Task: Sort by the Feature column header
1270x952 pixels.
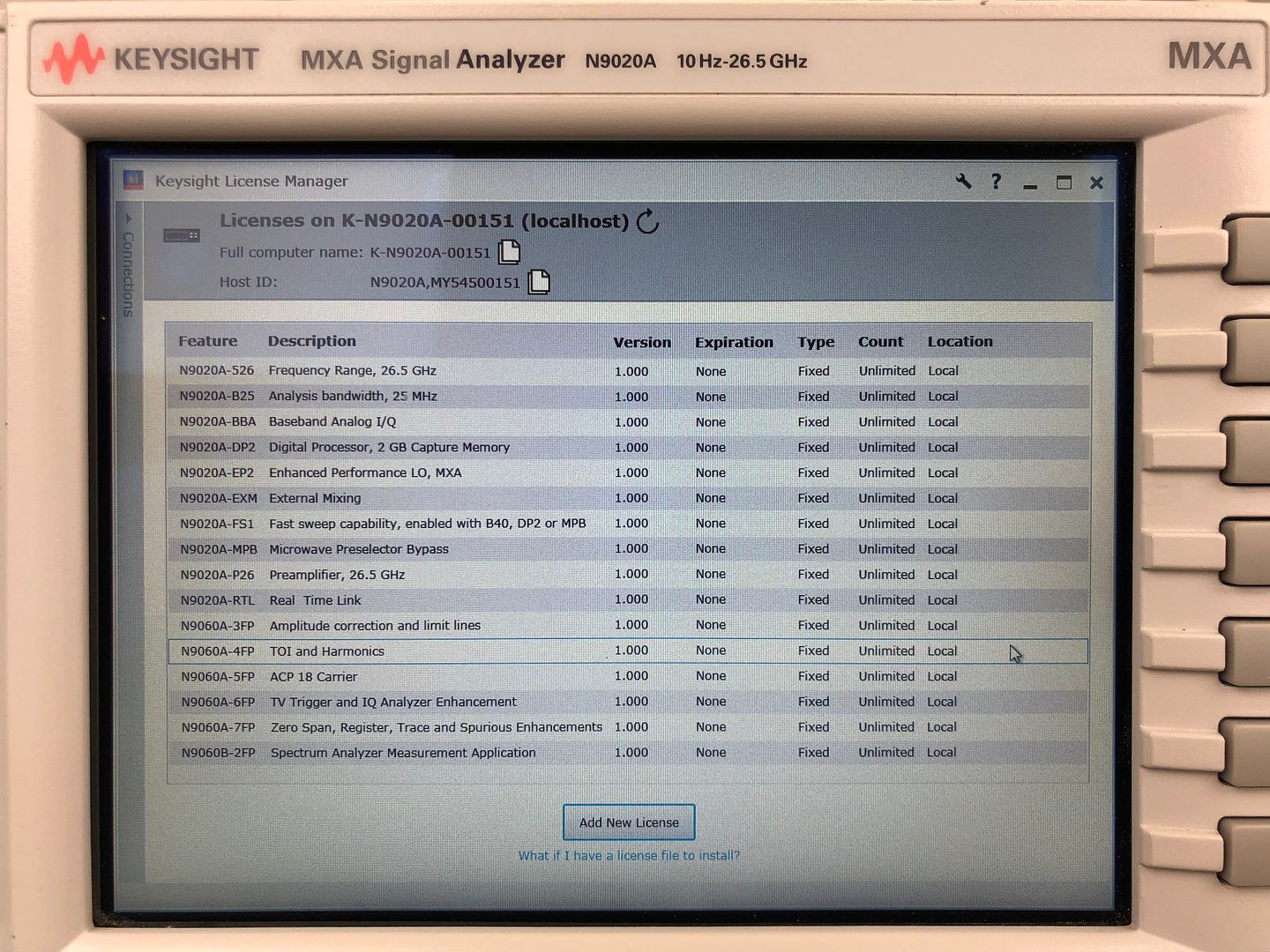Action: pyautogui.click(x=208, y=341)
